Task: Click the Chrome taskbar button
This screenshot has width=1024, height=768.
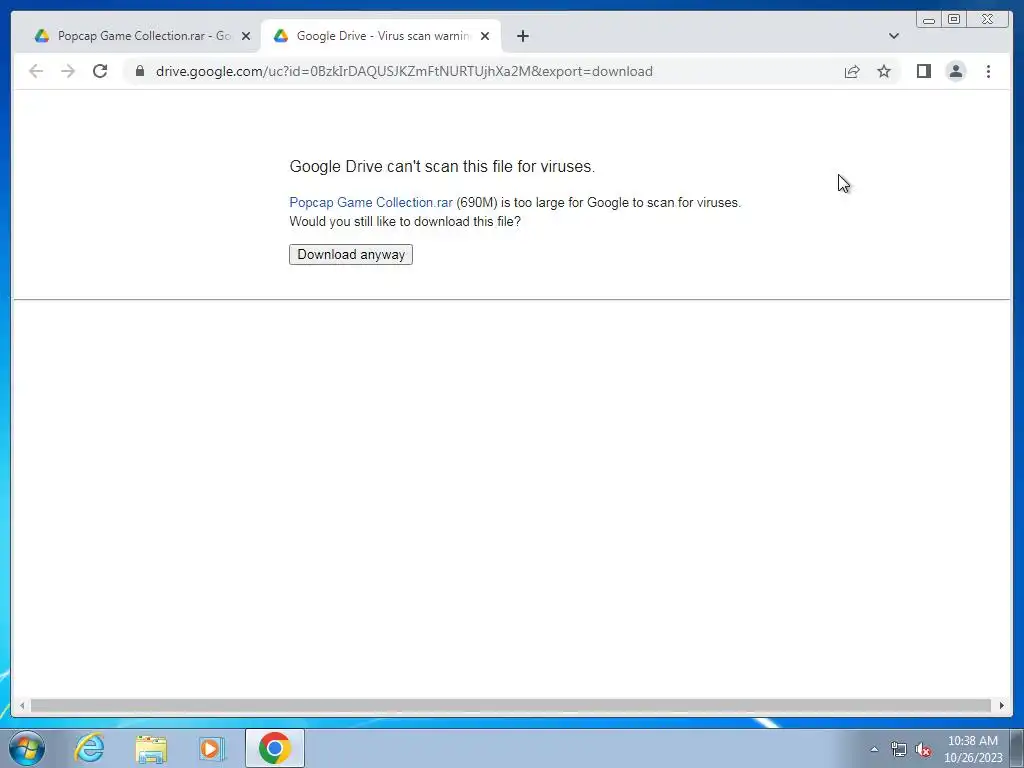Action: [275, 748]
